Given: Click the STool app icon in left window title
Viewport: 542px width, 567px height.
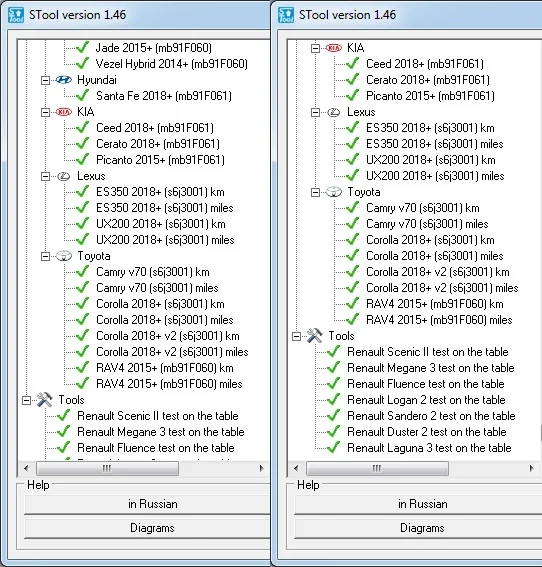Looking at the screenshot, I should [x=16, y=15].
